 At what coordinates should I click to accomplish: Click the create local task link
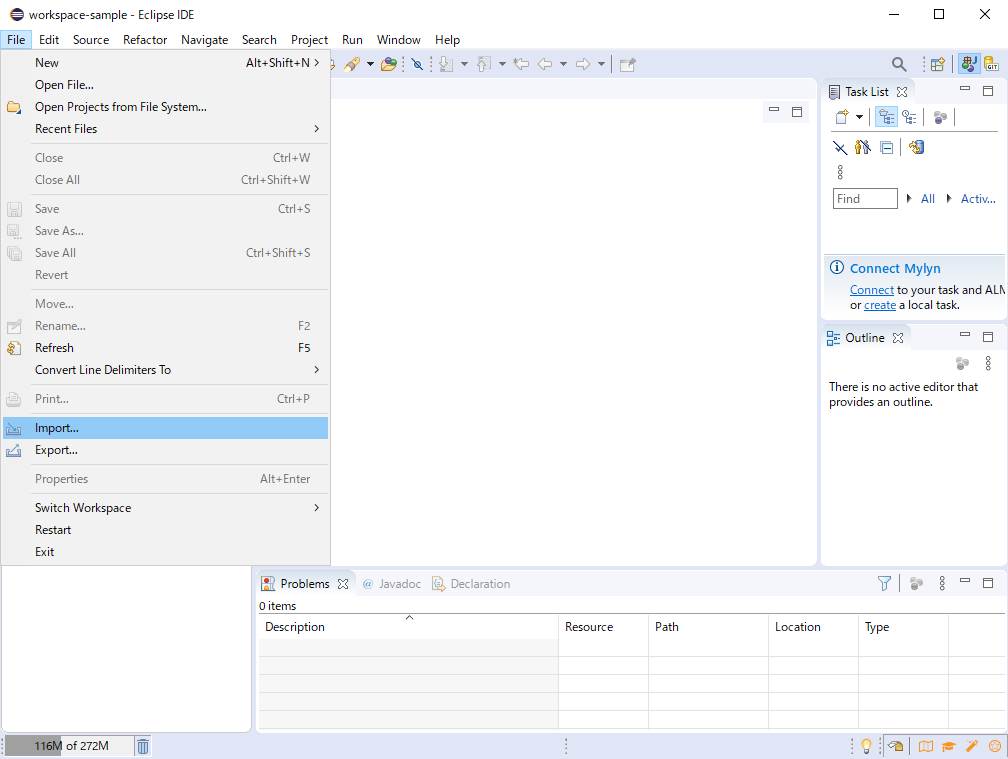880,305
